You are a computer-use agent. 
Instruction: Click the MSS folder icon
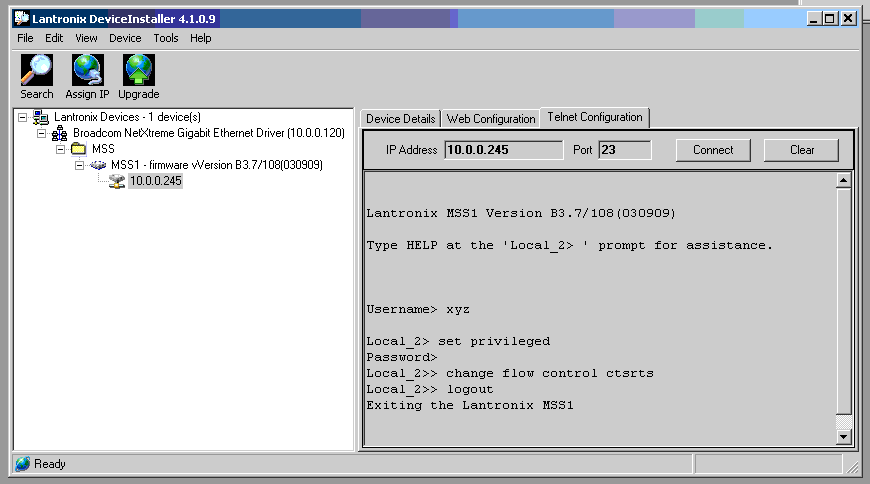[x=78, y=149]
